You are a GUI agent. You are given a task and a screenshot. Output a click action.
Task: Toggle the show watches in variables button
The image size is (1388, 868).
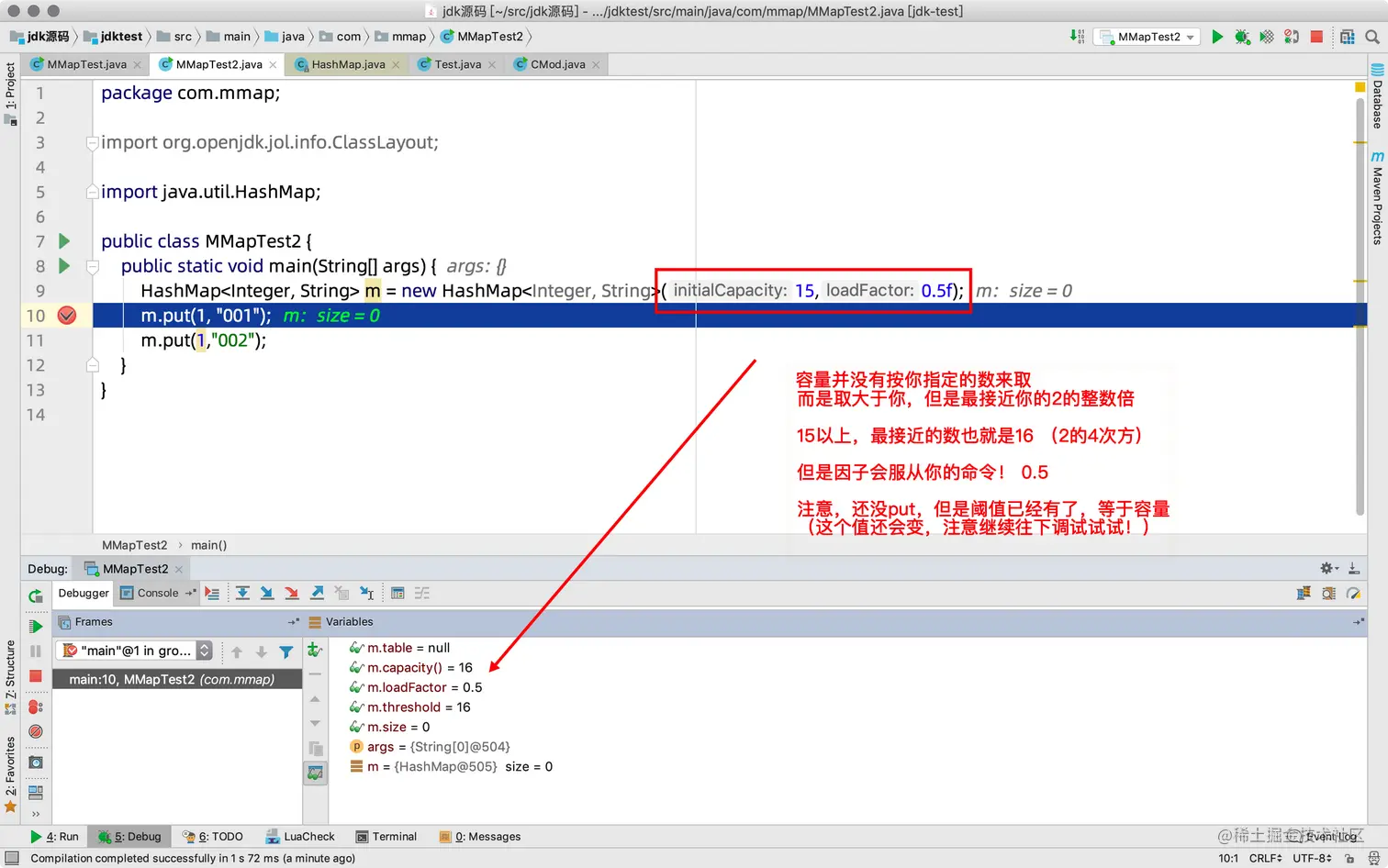[x=315, y=773]
